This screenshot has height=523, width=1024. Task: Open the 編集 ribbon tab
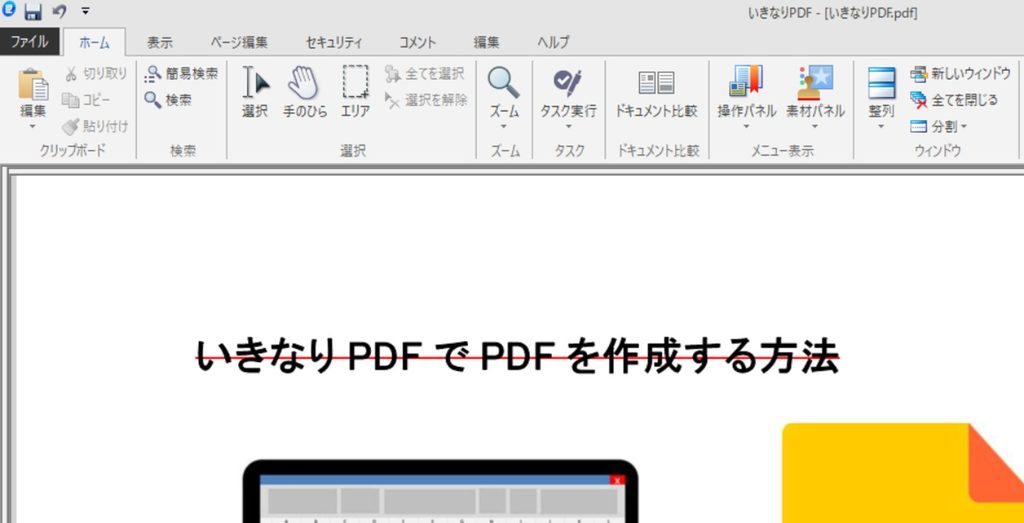pos(487,43)
